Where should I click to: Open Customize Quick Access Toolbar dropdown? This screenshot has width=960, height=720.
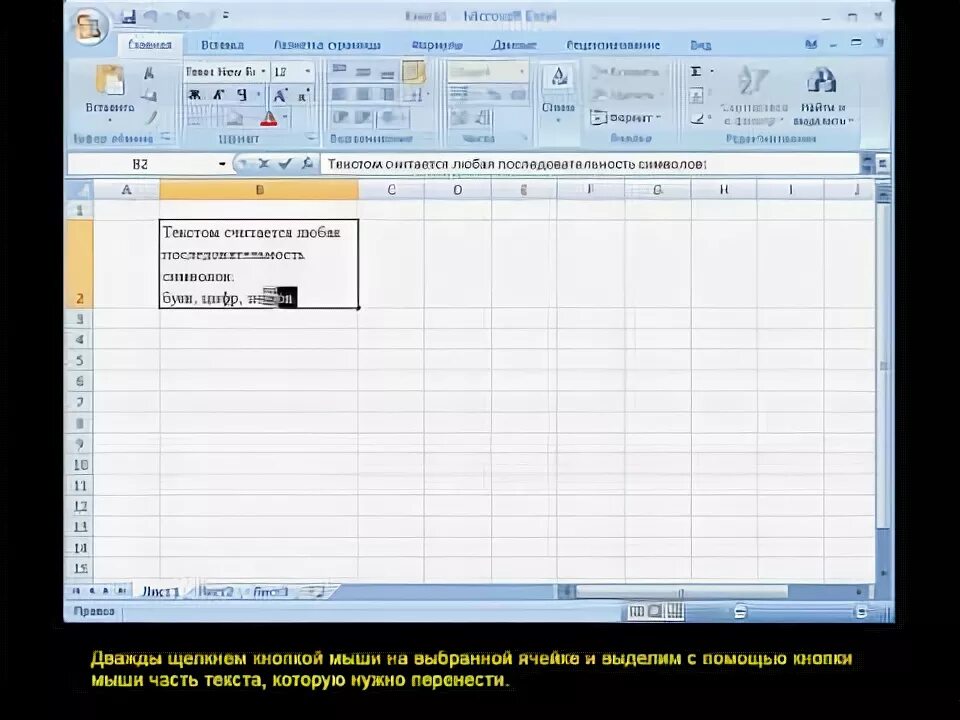pos(225,17)
